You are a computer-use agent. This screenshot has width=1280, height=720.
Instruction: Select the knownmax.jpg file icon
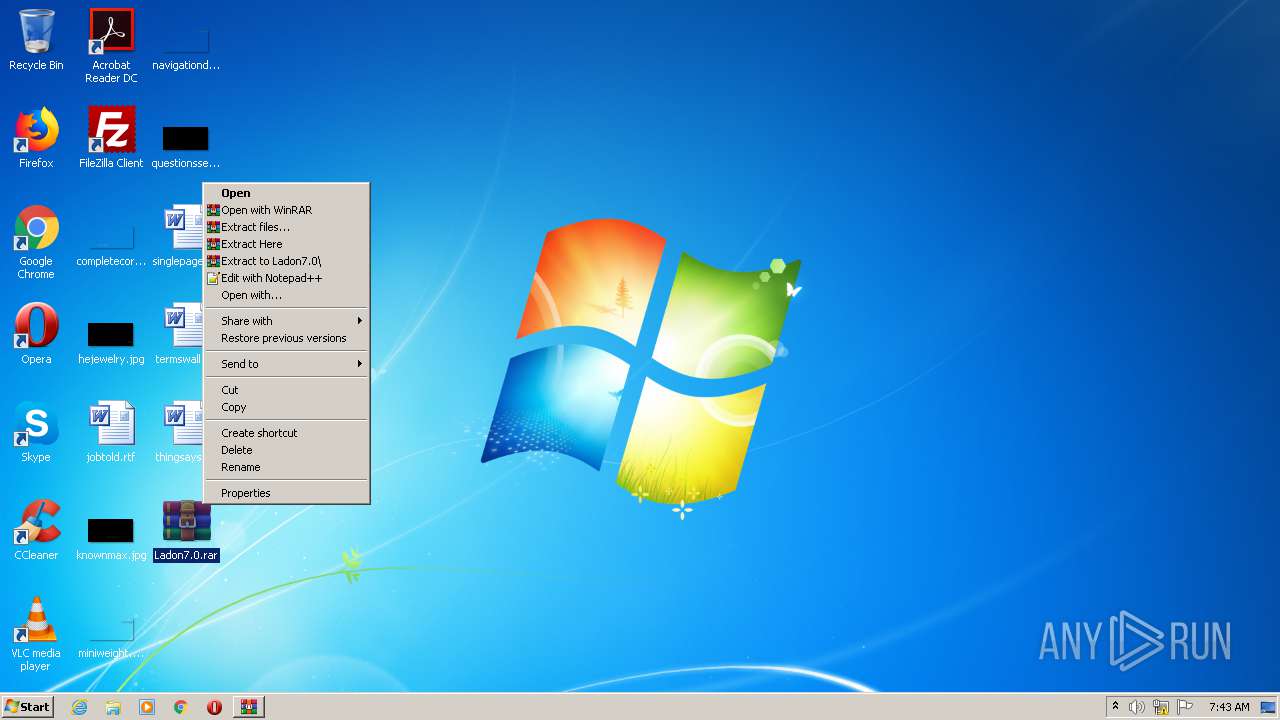[x=111, y=538]
